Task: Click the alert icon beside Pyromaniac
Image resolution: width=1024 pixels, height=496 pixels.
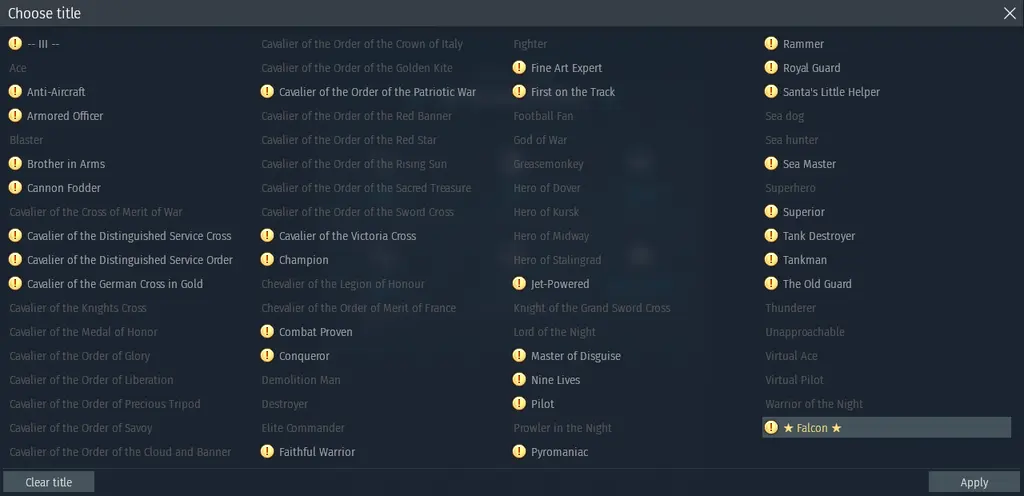Action: coord(519,452)
